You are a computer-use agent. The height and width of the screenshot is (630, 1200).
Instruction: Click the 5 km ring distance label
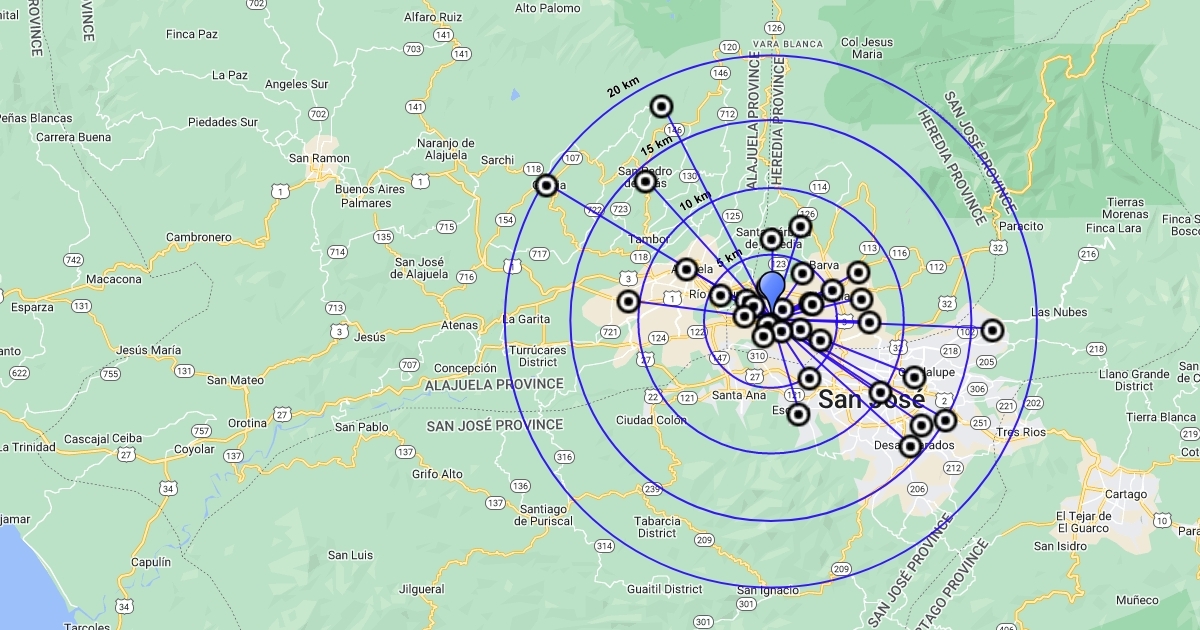point(728,256)
